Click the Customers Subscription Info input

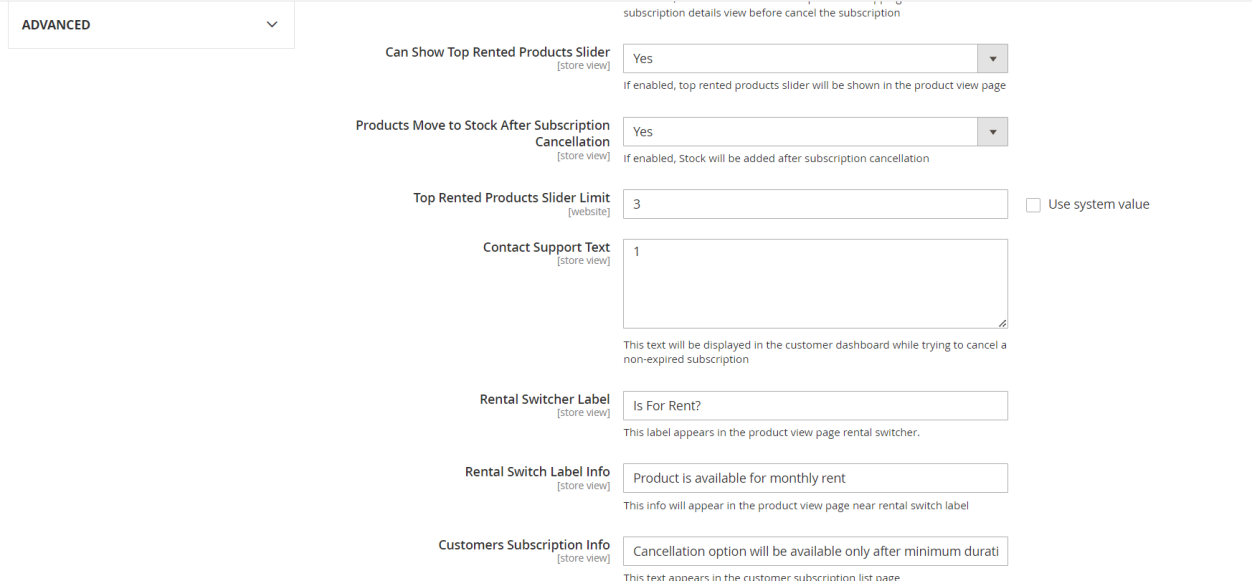pos(815,551)
